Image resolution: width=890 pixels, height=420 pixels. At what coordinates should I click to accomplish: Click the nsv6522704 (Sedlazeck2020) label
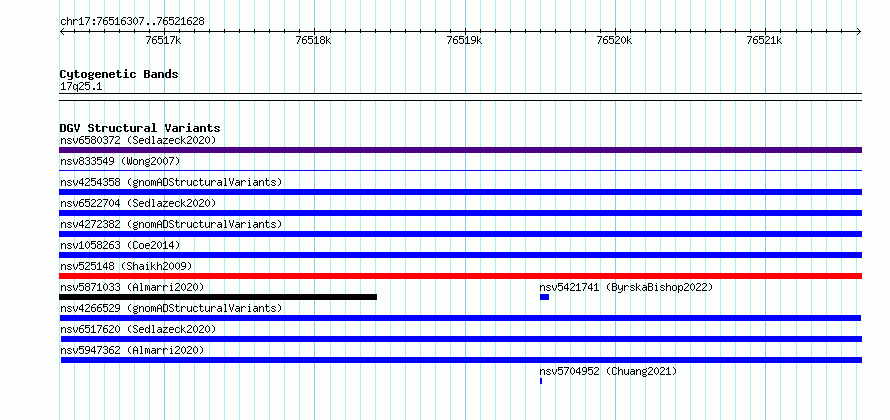(138, 203)
